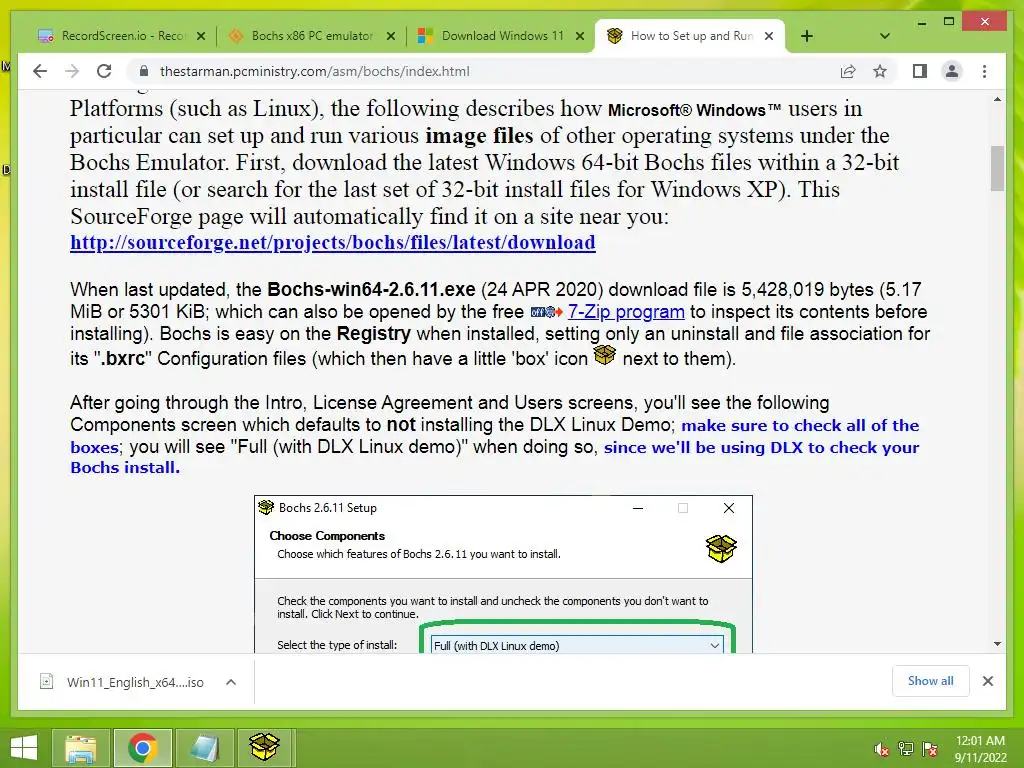The height and width of the screenshot is (768, 1024).
Task: Click the address bar URL
Action: pos(314,71)
